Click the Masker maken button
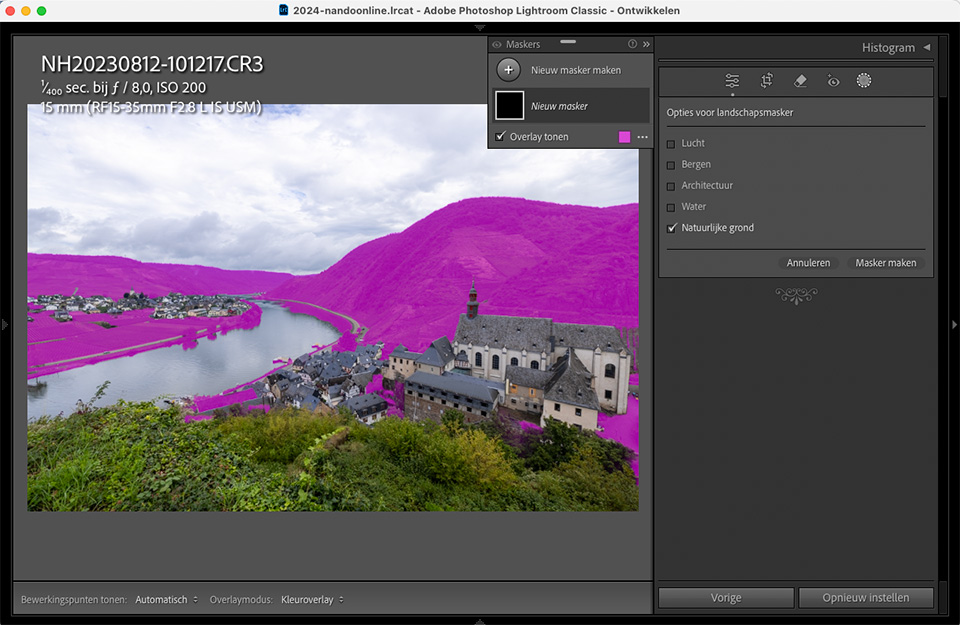 click(885, 263)
